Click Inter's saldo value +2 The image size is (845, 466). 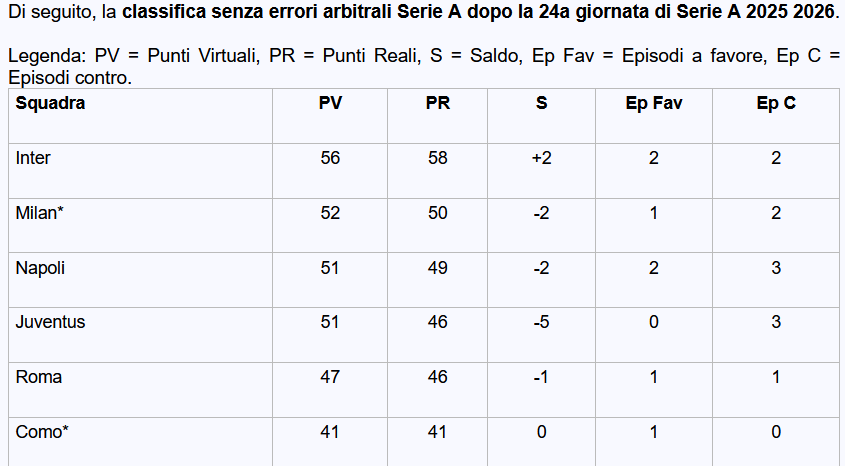pos(542,158)
